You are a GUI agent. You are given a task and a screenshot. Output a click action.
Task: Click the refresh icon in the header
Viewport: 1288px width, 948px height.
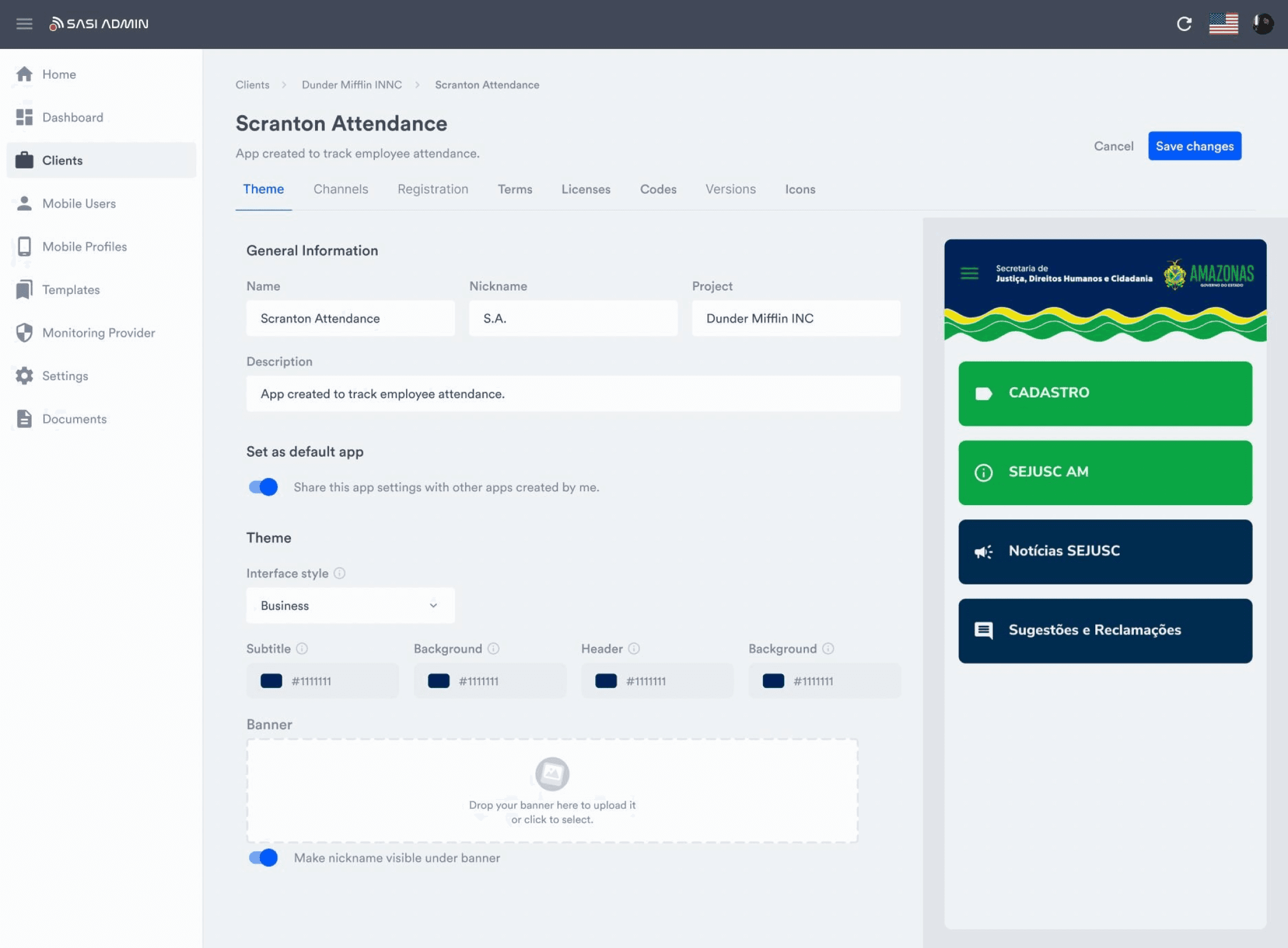1184,24
